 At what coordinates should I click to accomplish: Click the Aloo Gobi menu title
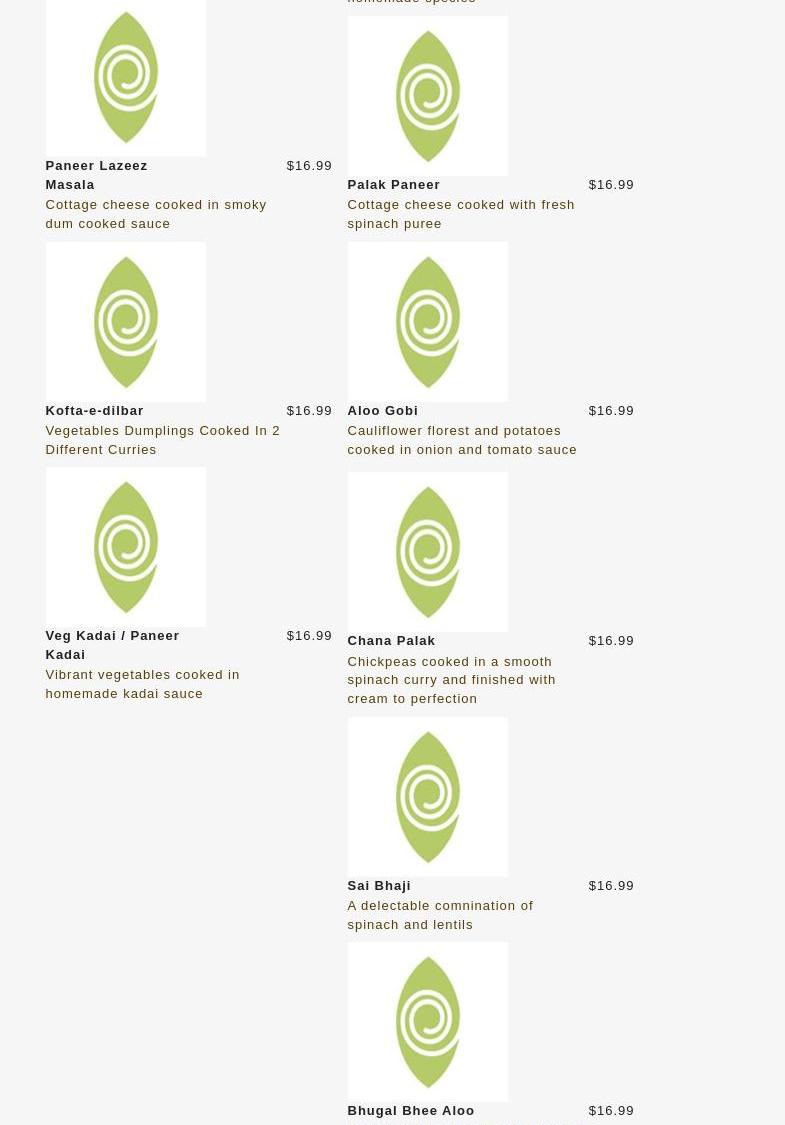click(x=382, y=411)
